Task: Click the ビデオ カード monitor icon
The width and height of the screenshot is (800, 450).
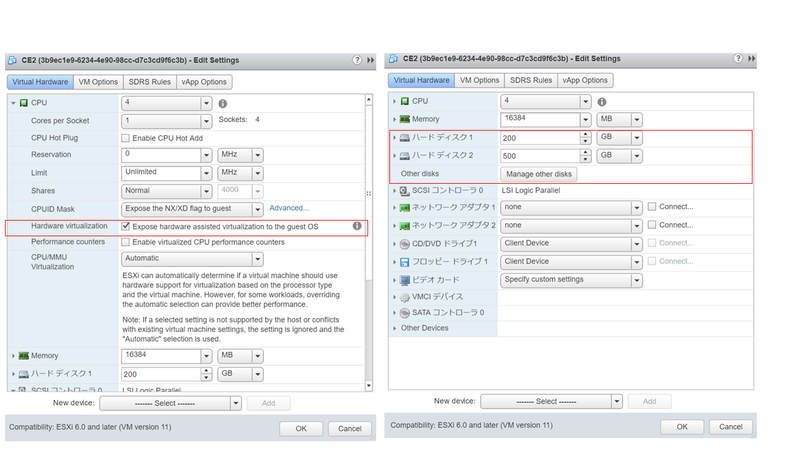Action: point(405,280)
